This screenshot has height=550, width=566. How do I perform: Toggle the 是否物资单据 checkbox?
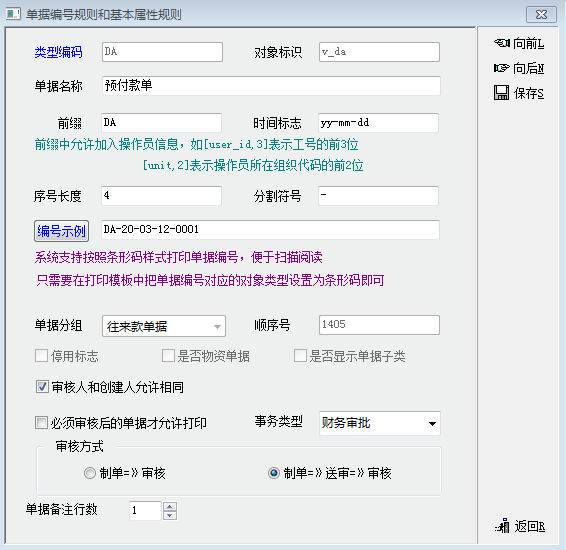[168, 355]
